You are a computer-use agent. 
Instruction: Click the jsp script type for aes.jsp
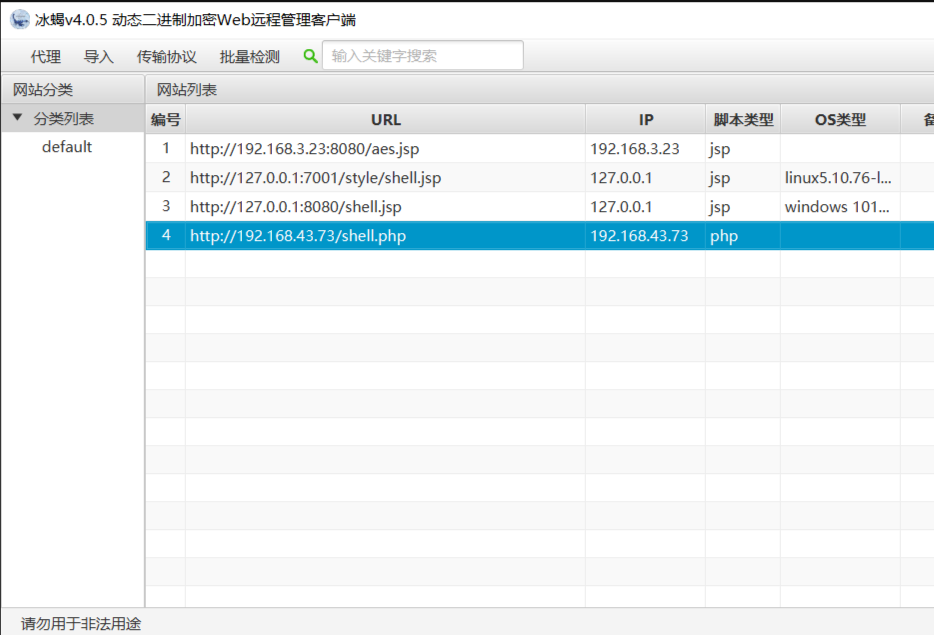[x=720, y=150]
